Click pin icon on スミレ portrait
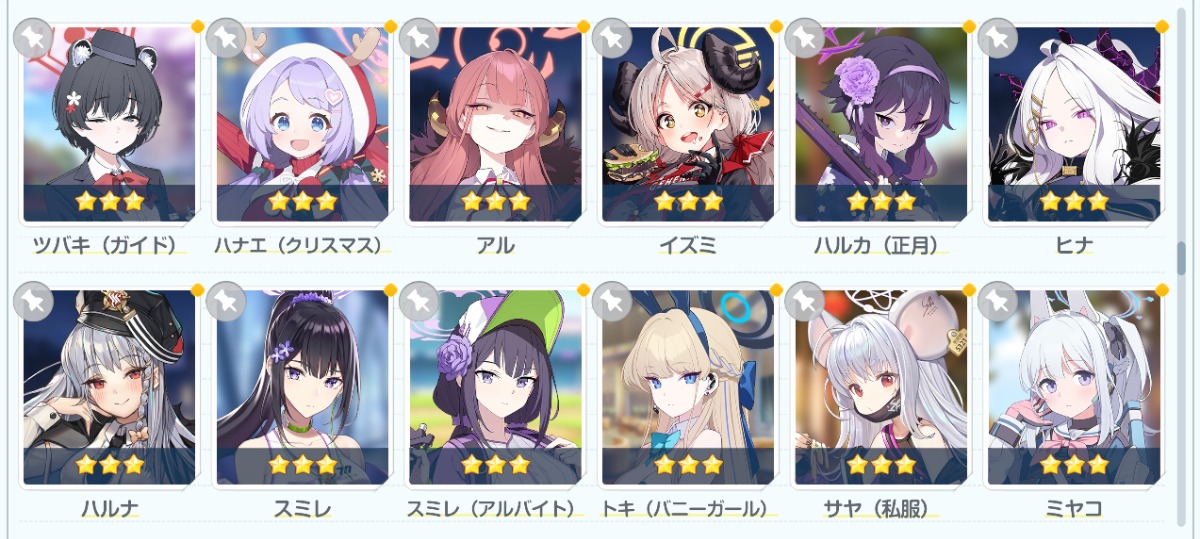1200x539 pixels. coord(226,301)
